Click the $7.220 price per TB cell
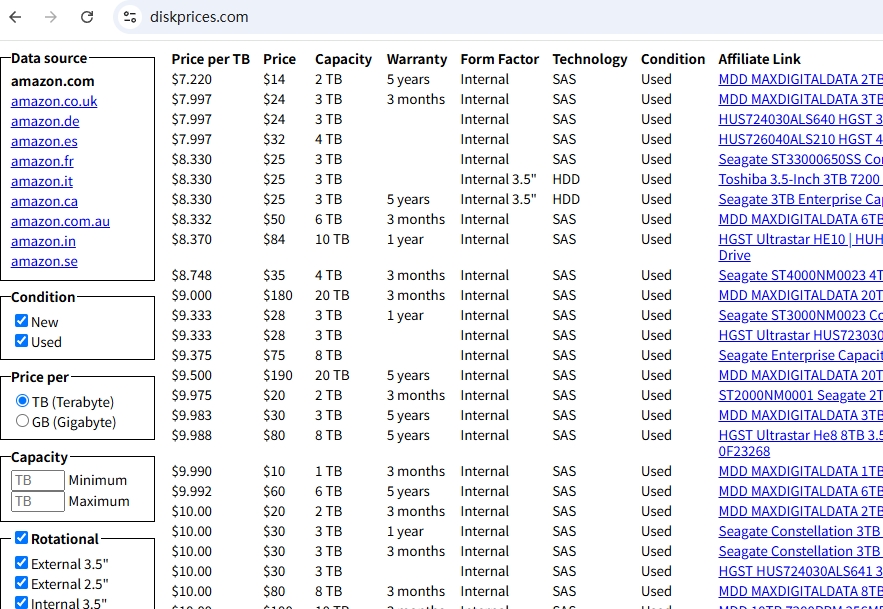Viewport: 883px width, 609px height. coord(191,79)
